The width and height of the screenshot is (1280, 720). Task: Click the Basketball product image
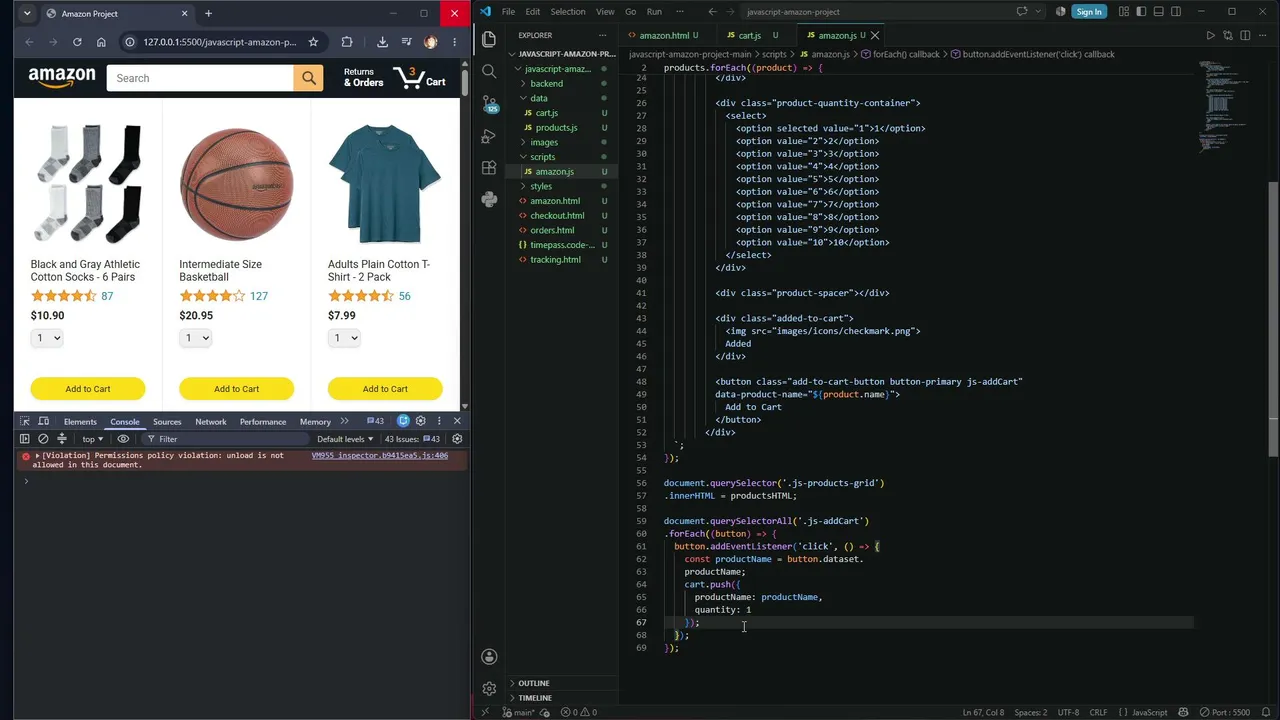pyautogui.click(x=236, y=184)
